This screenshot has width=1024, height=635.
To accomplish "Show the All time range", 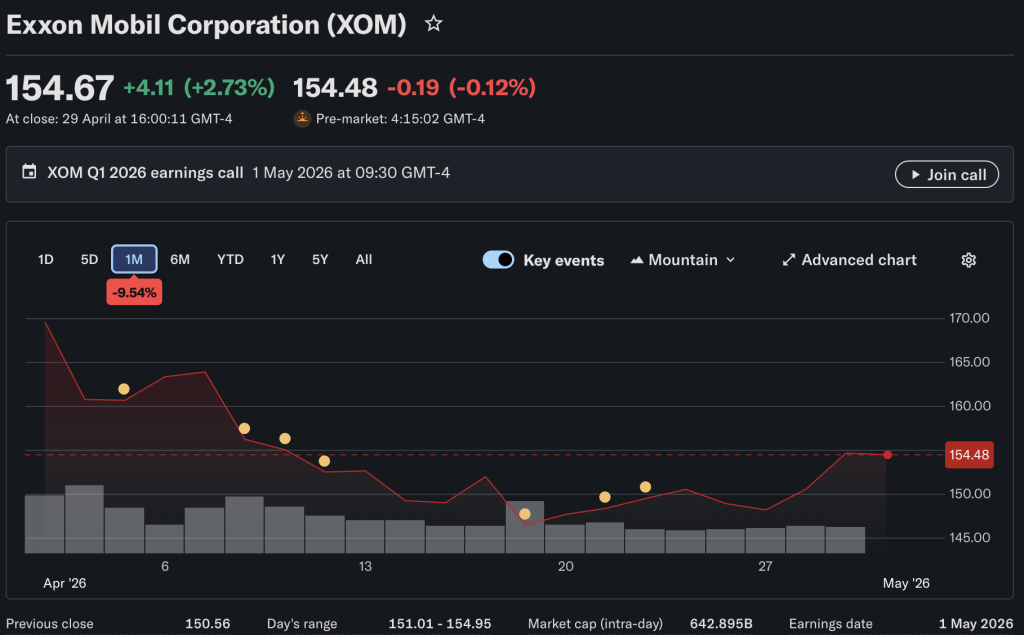I will click(364, 259).
